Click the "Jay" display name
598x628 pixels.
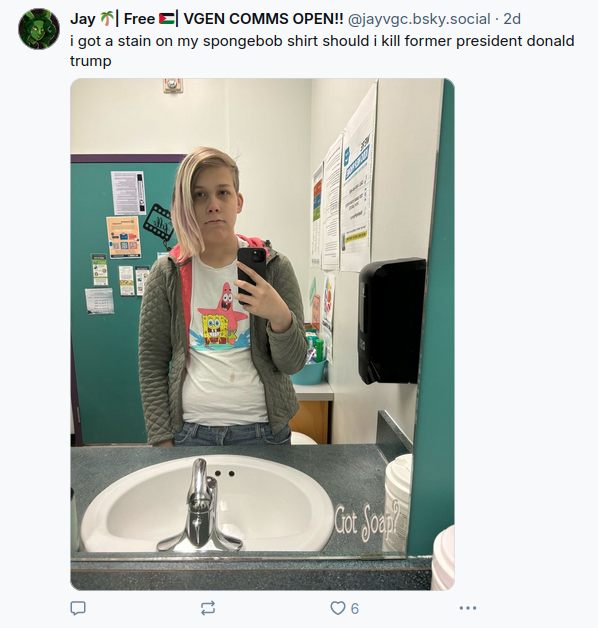(83, 19)
